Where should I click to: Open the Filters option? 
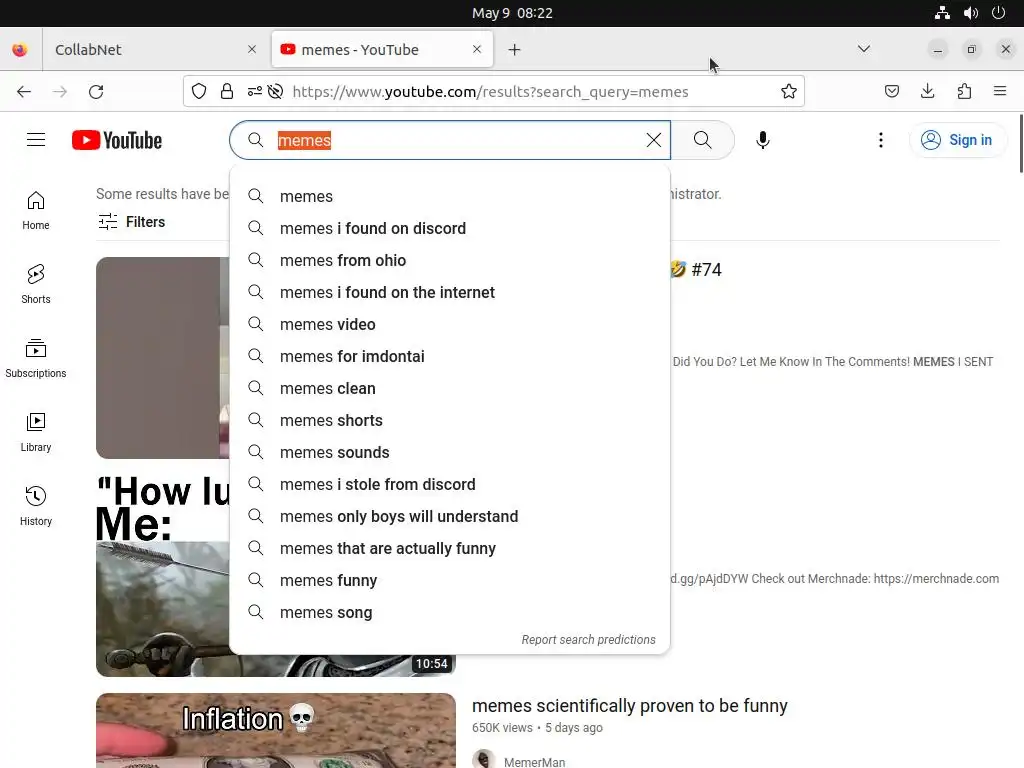click(132, 222)
